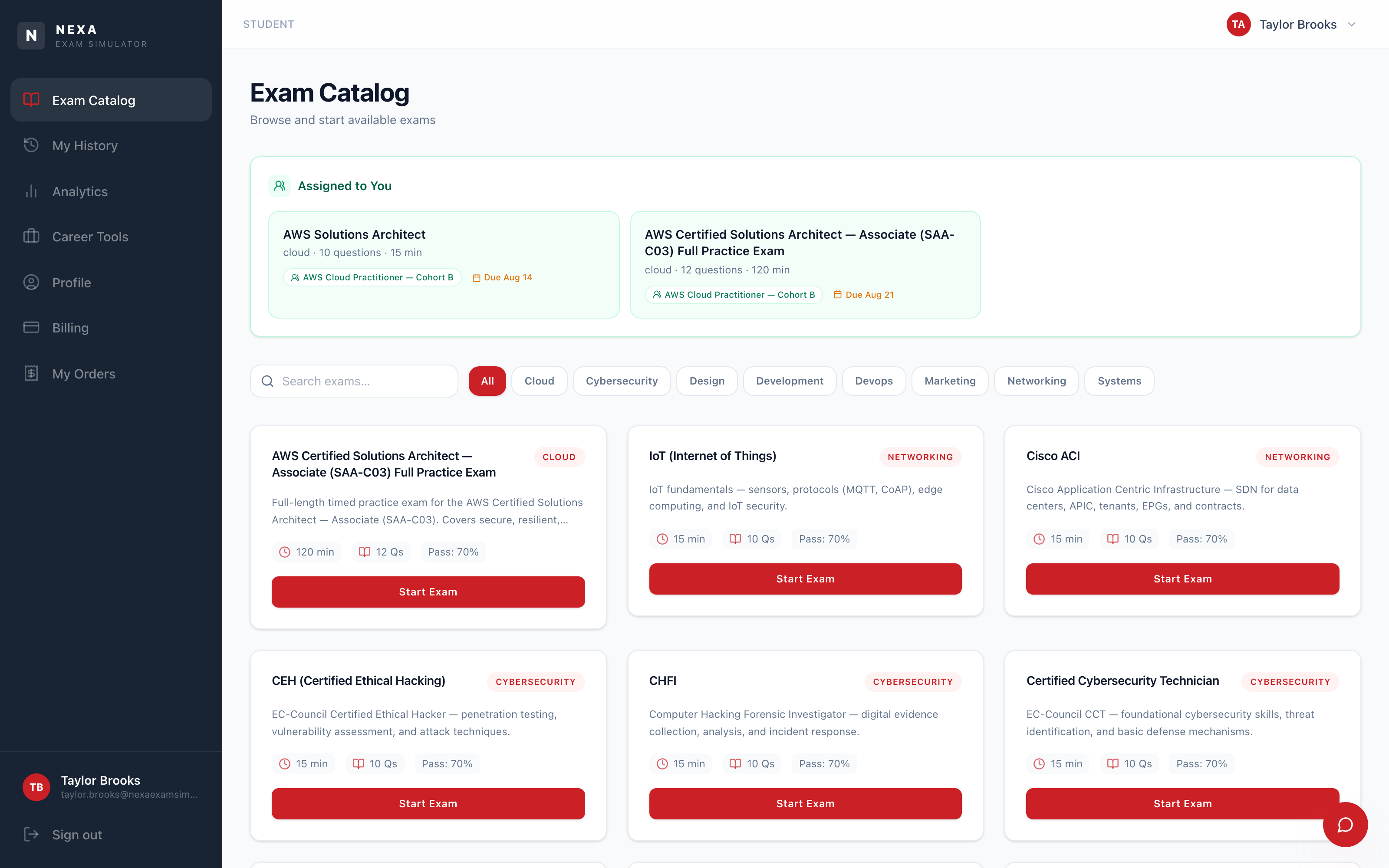Image resolution: width=1389 pixels, height=868 pixels.
Task: Open assigned AWS Solutions Architect card
Action: (x=444, y=265)
